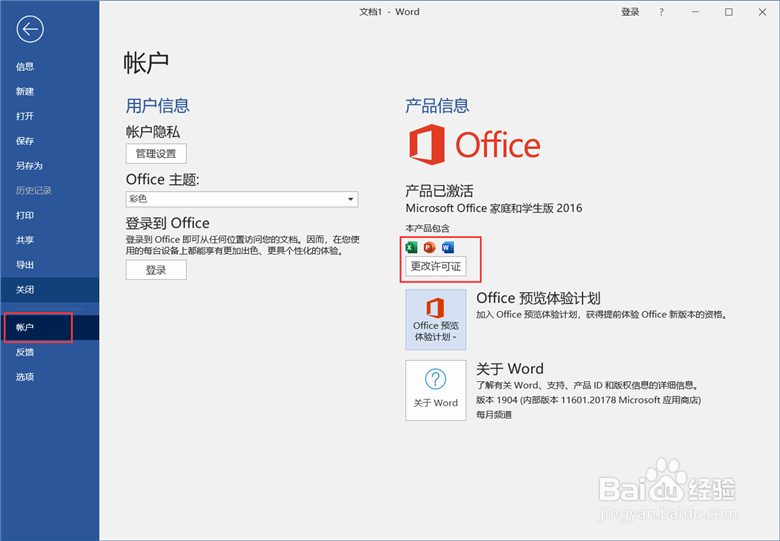780x541 pixels.
Task: Open the Office 主题 彩色 dropdown
Action: click(x=242, y=199)
